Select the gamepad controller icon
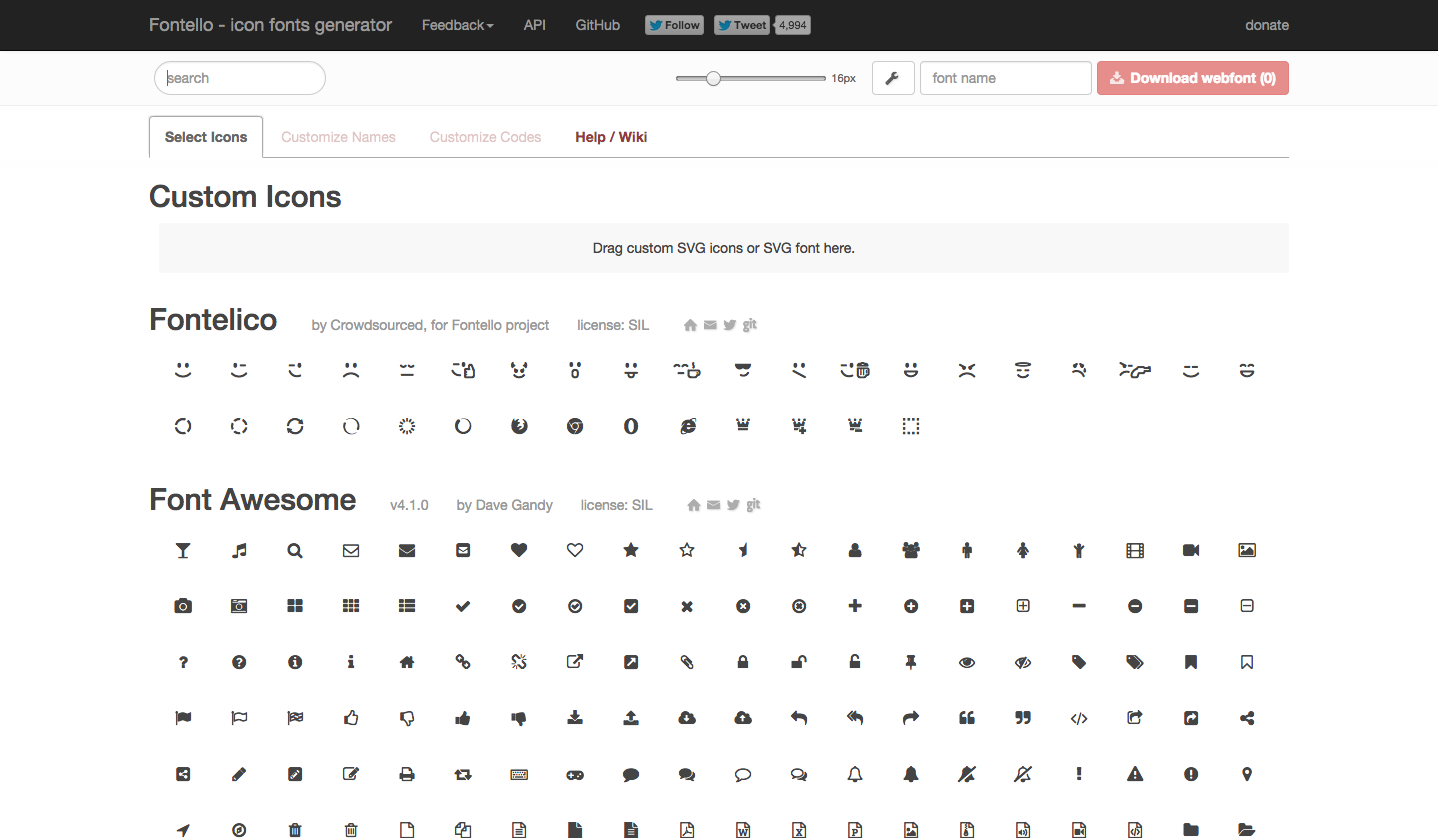 pyautogui.click(x=575, y=774)
